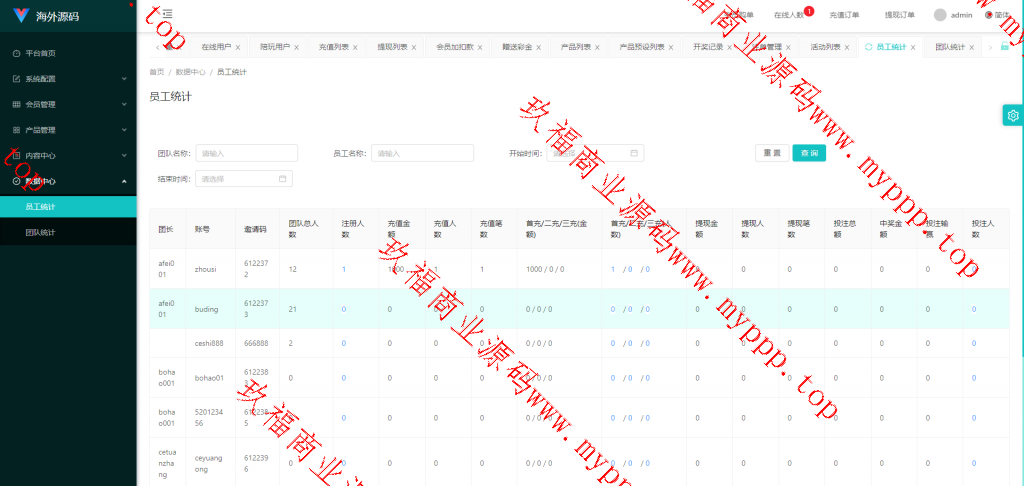Switch to the 活动列表 tab
Image resolution: width=1024 pixels, height=486 pixels.
(x=825, y=47)
